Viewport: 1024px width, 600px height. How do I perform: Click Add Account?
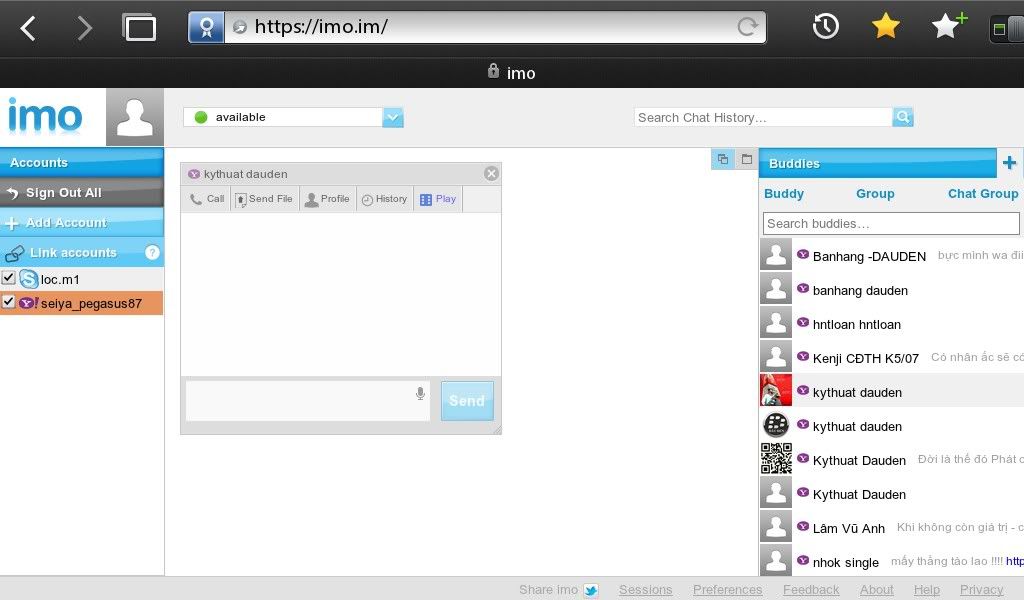coord(82,223)
